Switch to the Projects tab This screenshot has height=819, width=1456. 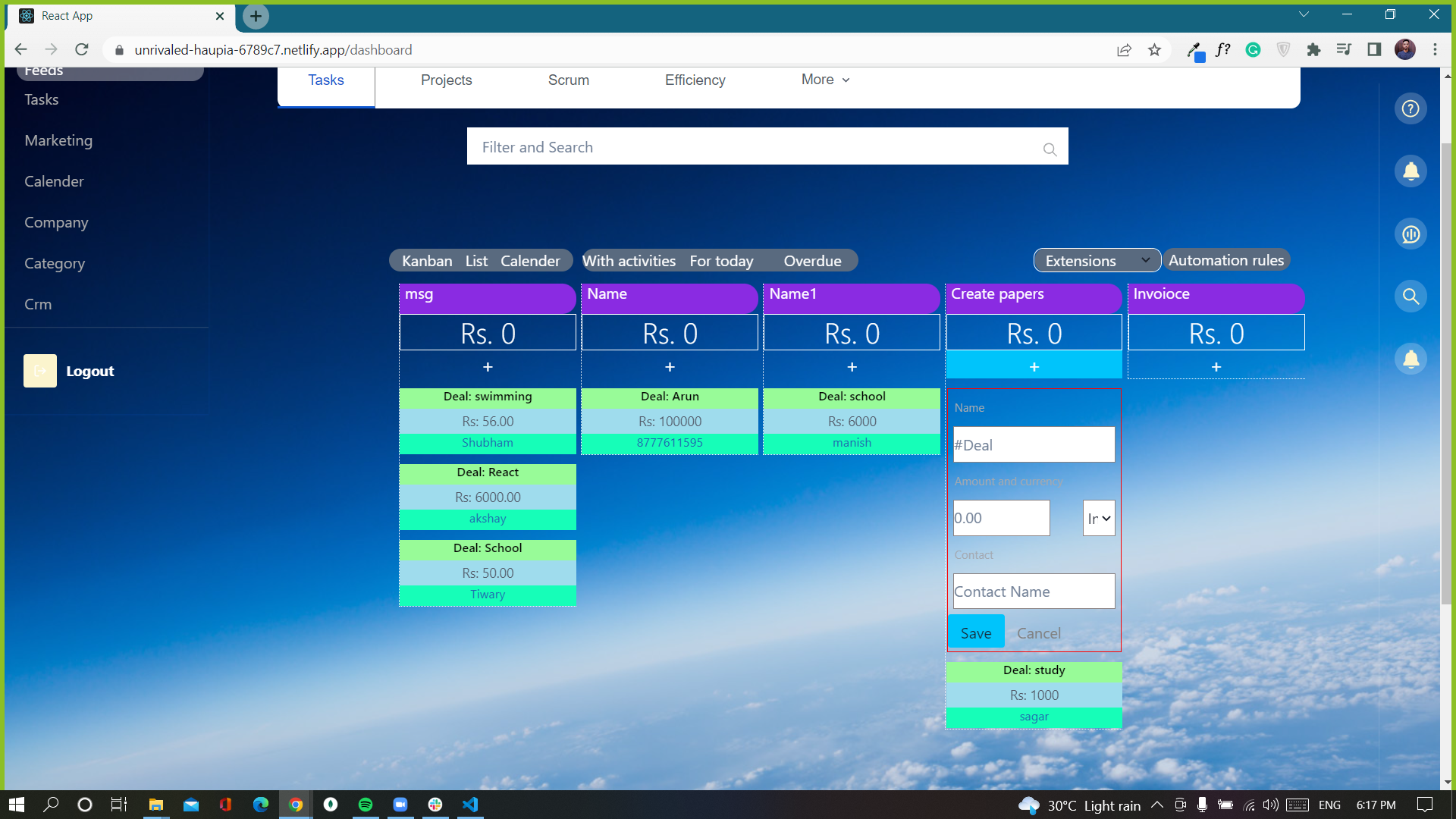coord(446,80)
